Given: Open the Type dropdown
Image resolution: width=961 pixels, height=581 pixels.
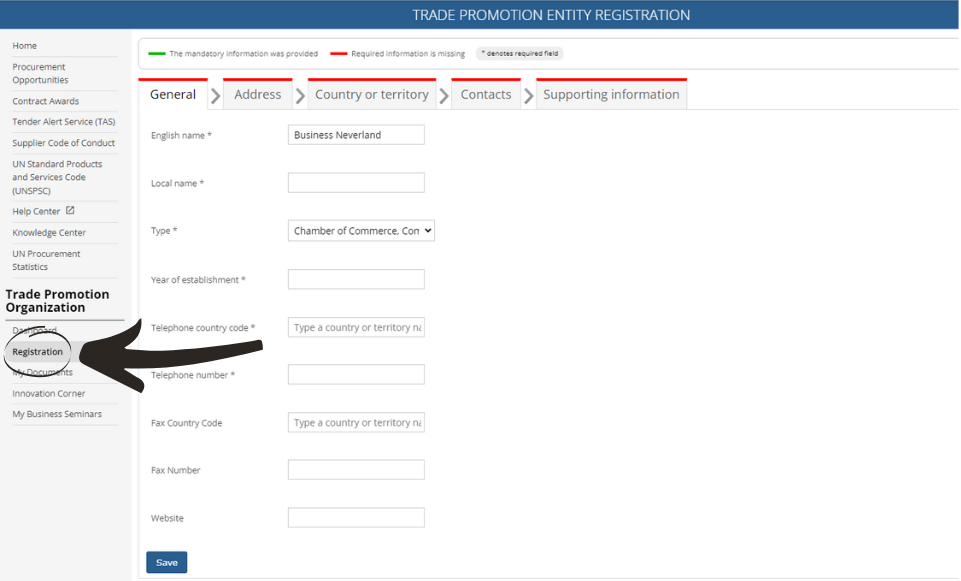Looking at the screenshot, I should (x=361, y=230).
